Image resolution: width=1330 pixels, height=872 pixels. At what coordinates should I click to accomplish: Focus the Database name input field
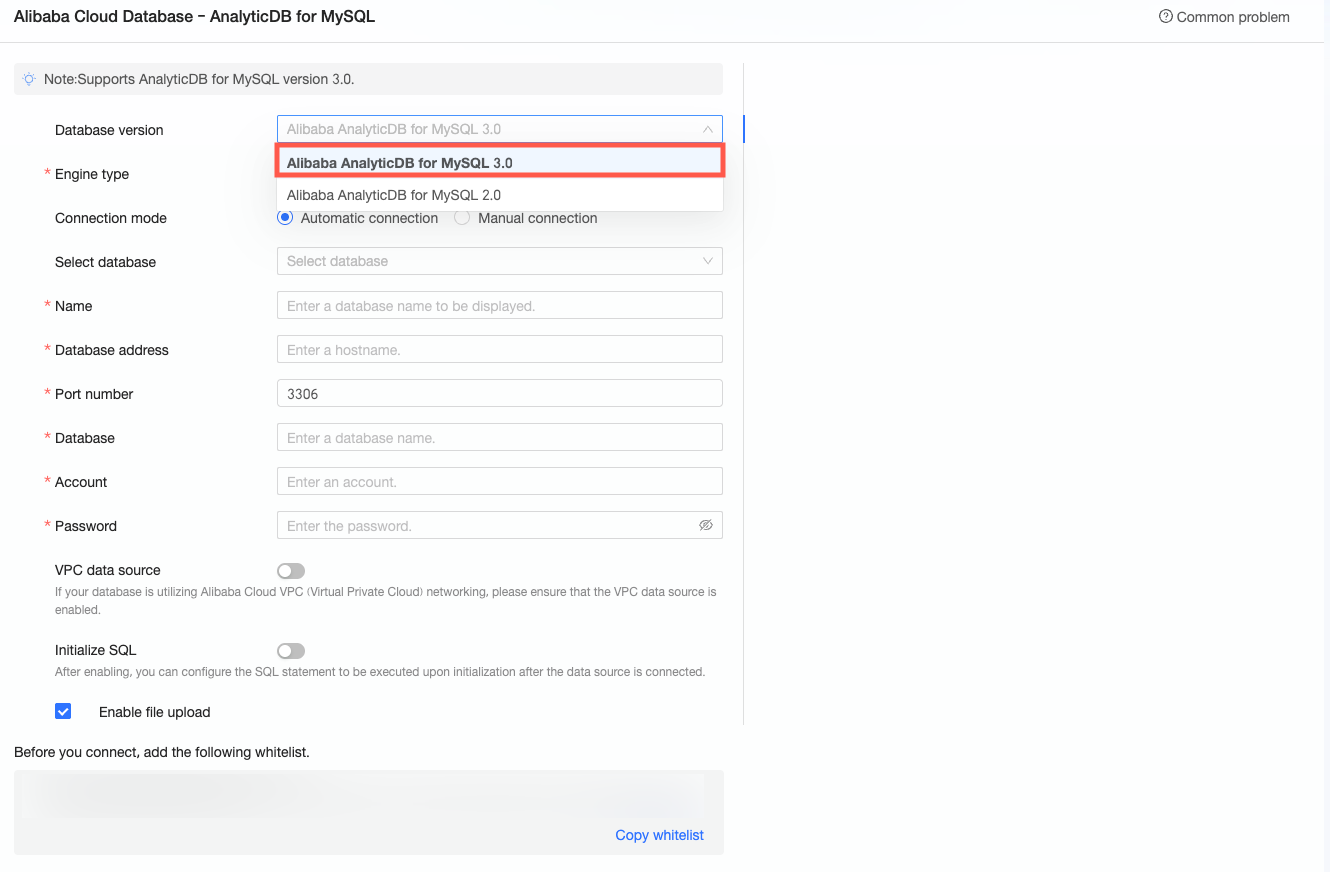499,437
